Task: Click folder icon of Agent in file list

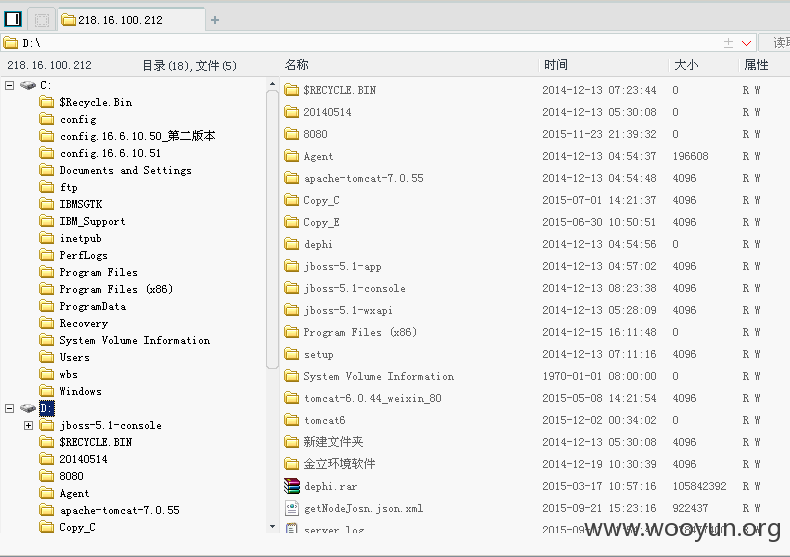Action: [x=292, y=156]
